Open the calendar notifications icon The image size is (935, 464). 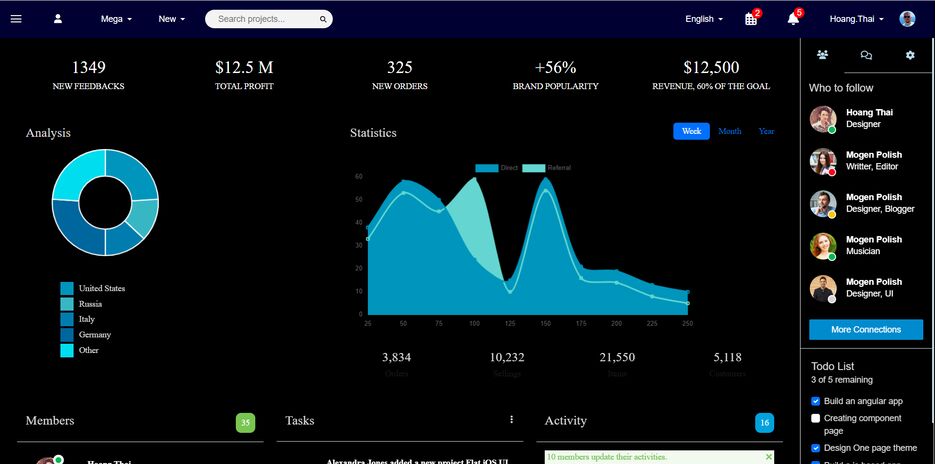[x=751, y=18]
